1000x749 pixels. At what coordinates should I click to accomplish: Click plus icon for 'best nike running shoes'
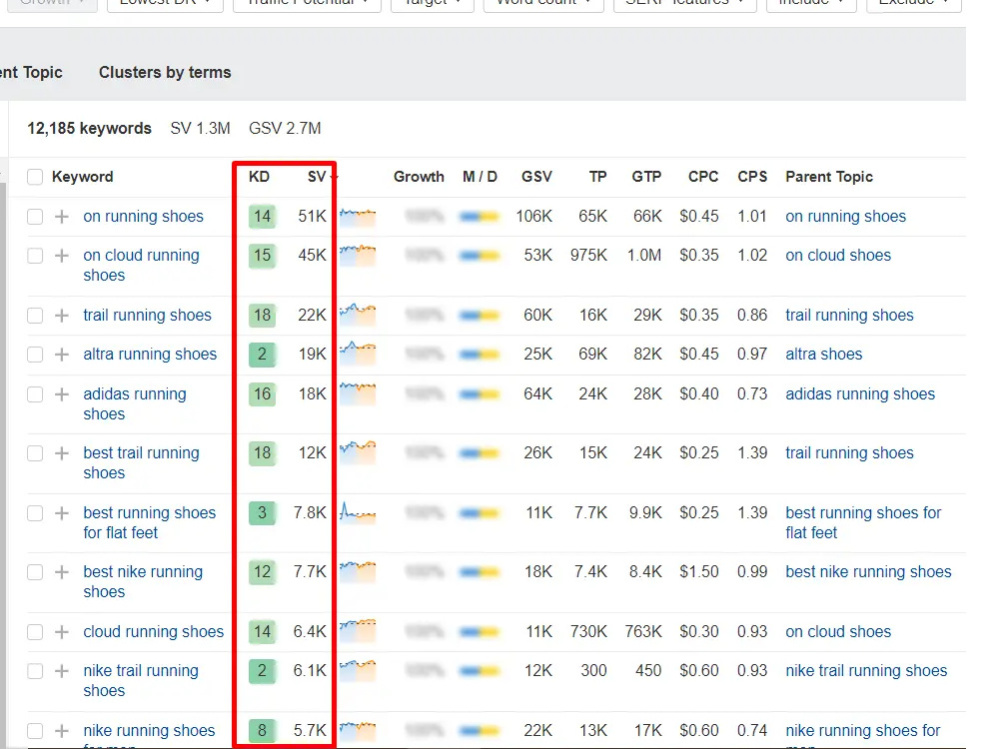pyautogui.click(x=61, y=572)
